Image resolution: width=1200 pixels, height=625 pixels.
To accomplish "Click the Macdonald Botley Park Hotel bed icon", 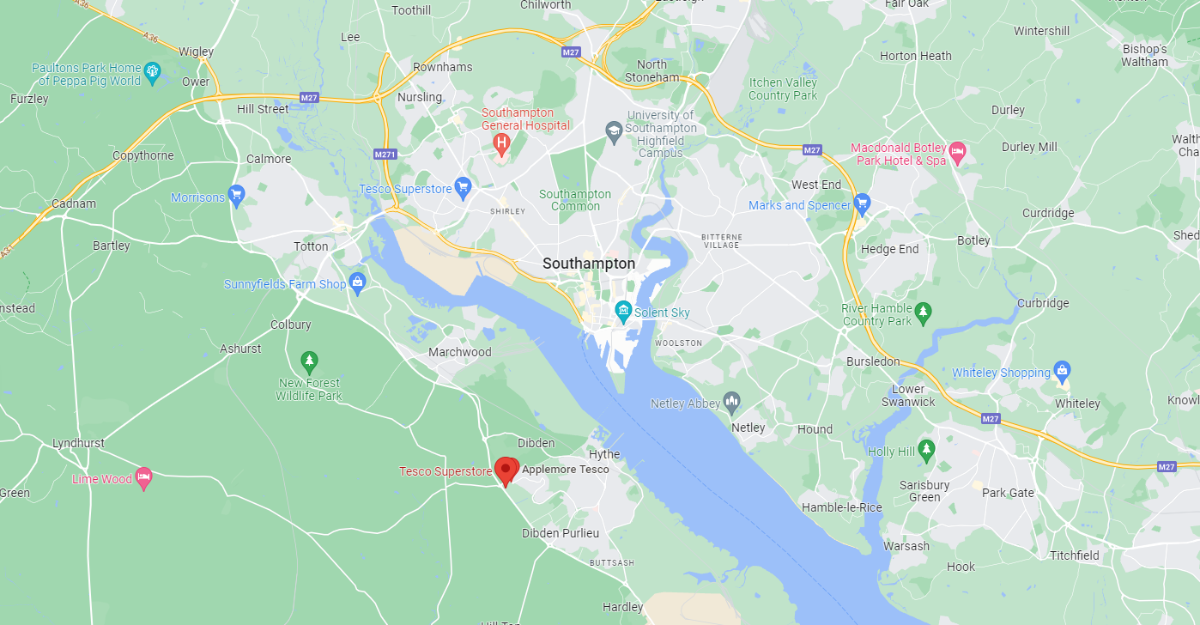I will tap(957, 152).
